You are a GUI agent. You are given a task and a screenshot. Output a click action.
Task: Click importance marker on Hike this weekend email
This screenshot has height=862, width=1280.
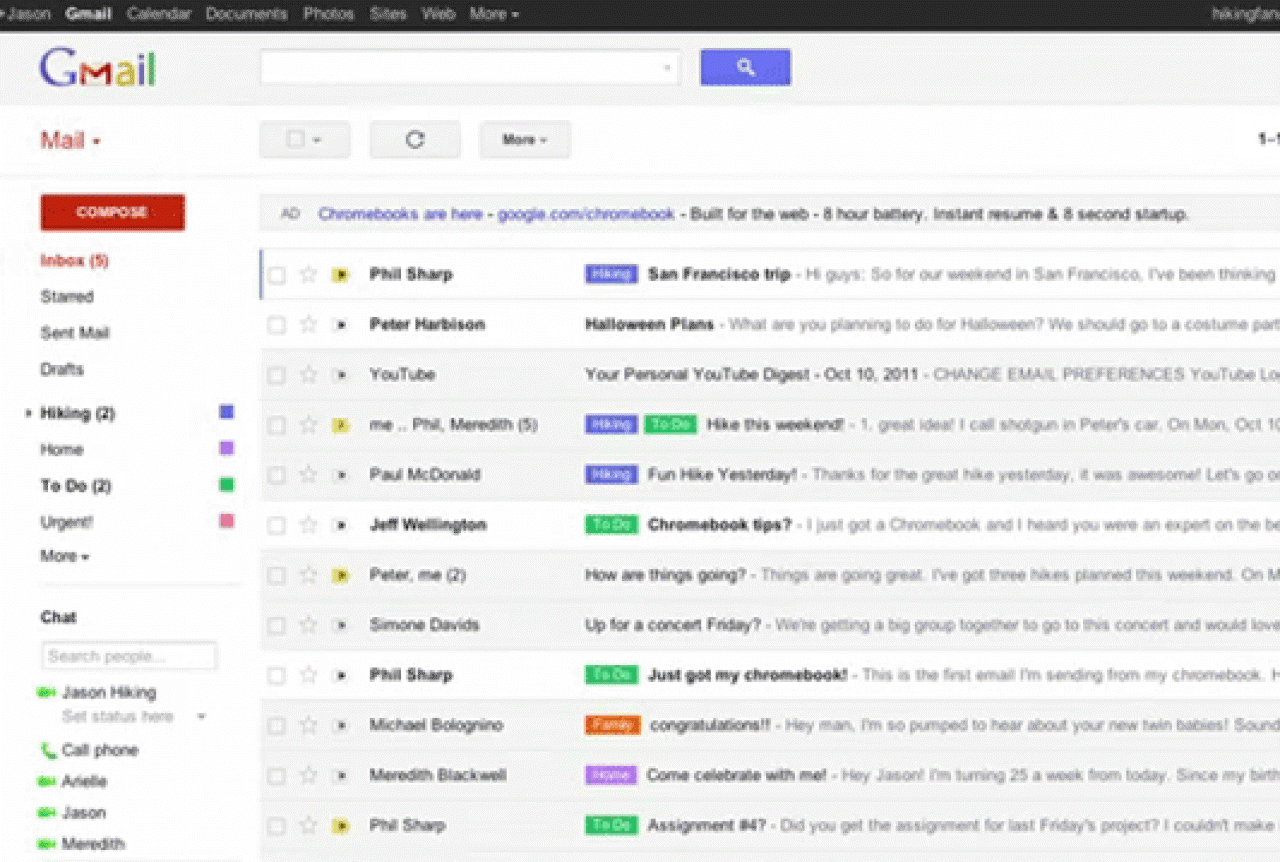click(x=341, y=425)
